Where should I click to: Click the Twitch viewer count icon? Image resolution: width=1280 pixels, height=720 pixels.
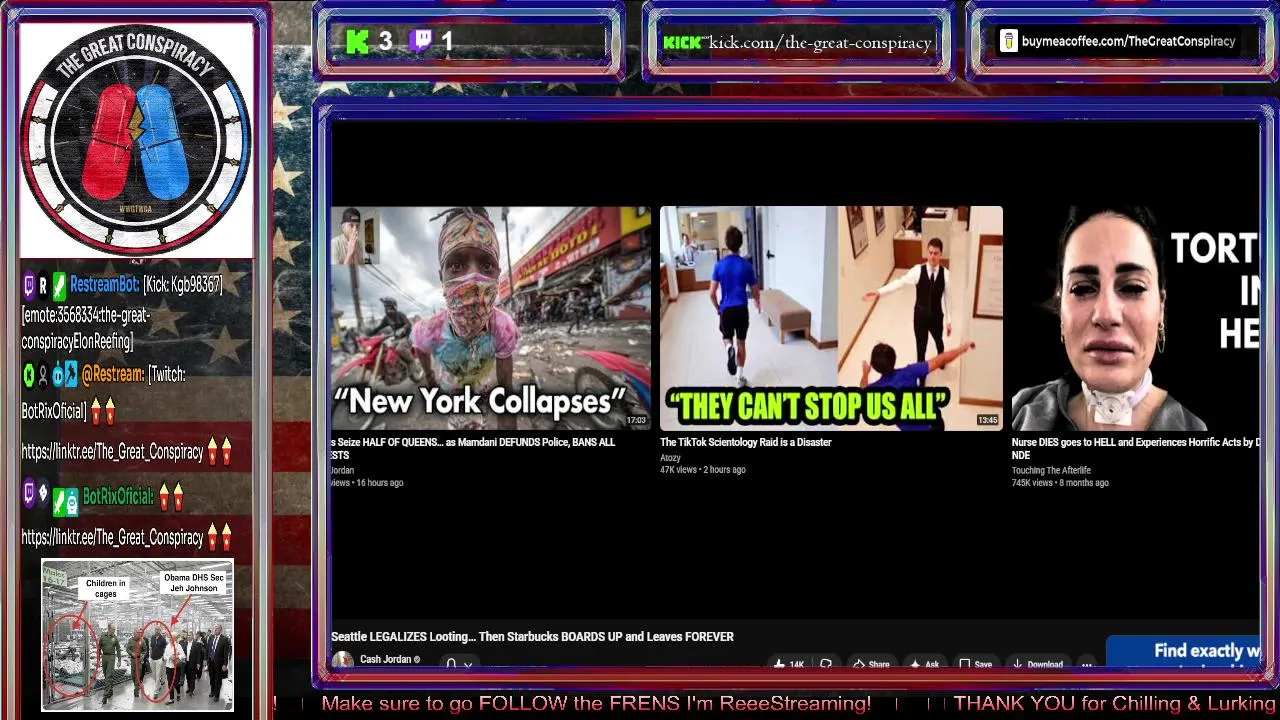click(421, 41)
